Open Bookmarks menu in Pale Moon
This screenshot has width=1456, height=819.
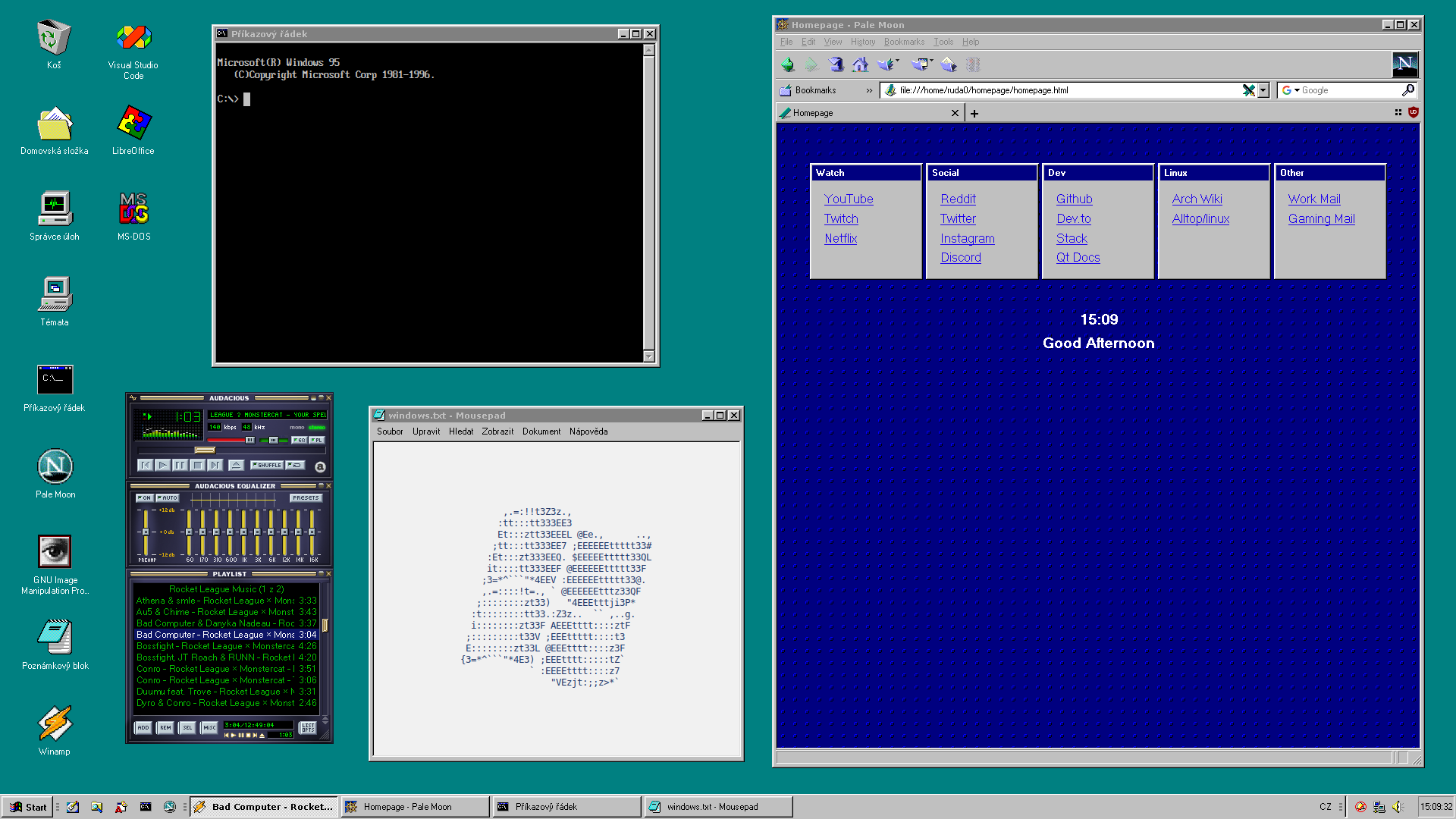click(903, 42)
